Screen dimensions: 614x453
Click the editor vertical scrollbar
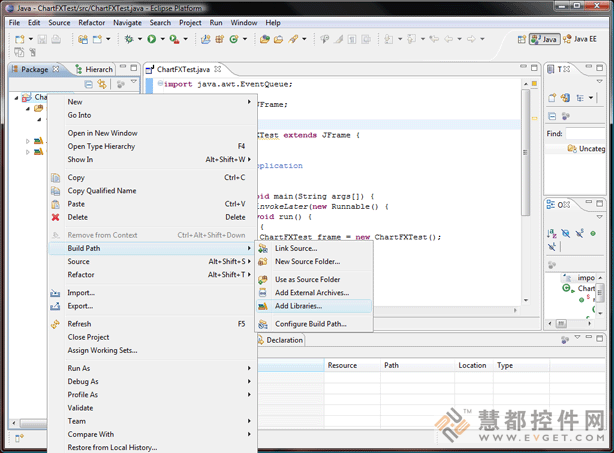point(526,153)
